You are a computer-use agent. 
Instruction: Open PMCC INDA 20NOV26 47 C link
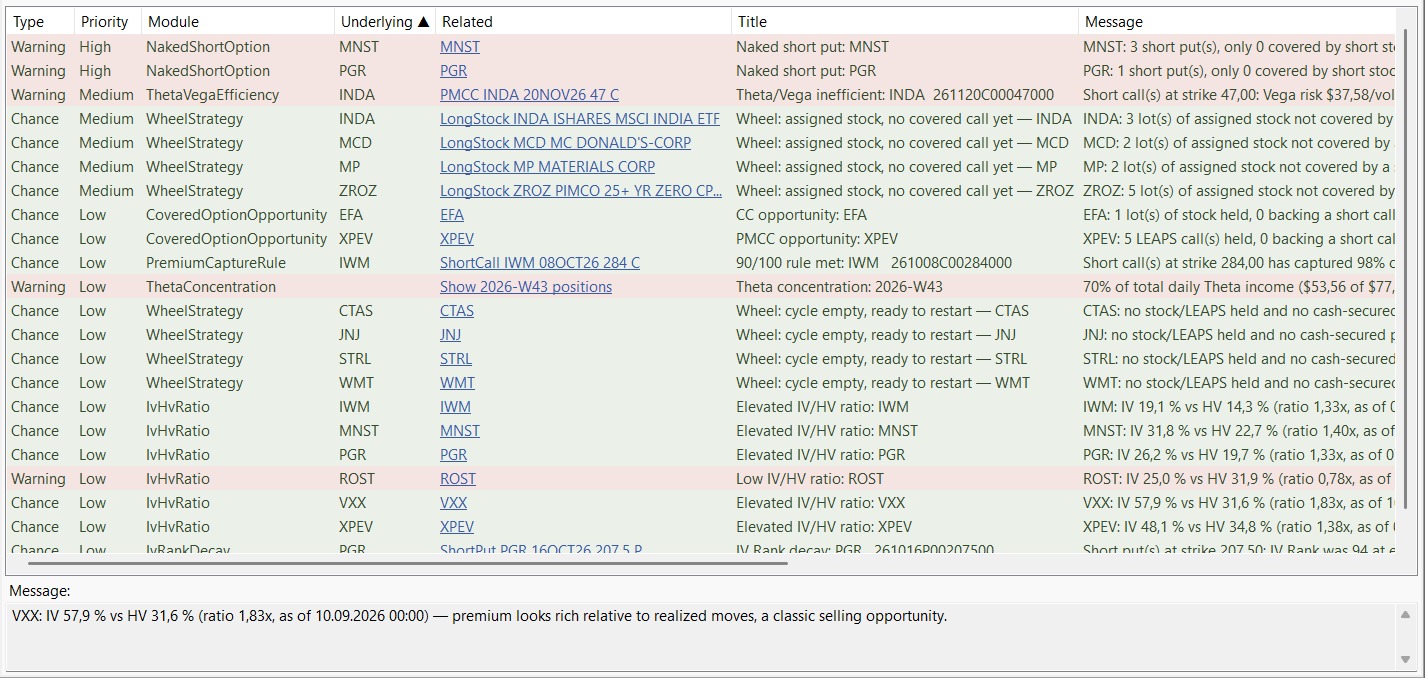click(529, 95)
